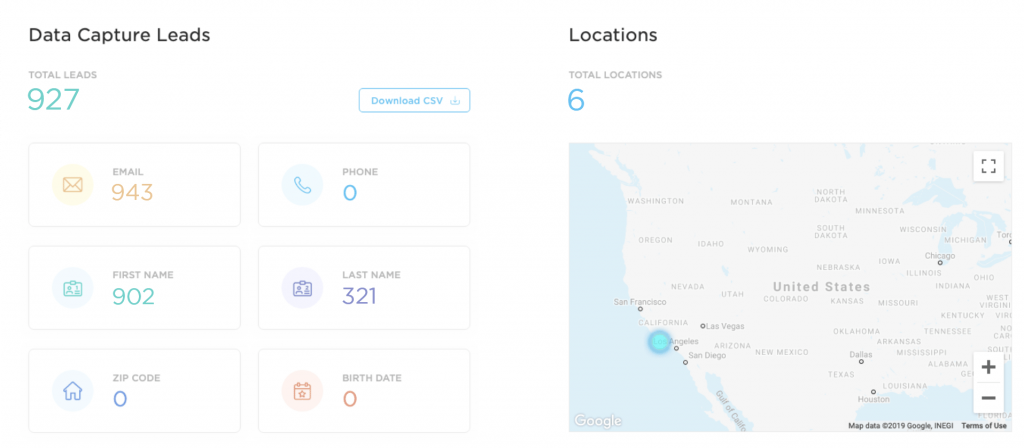Click San Francisco on the map
Screen dimensions: 1024x448
(x=640, y=302)
